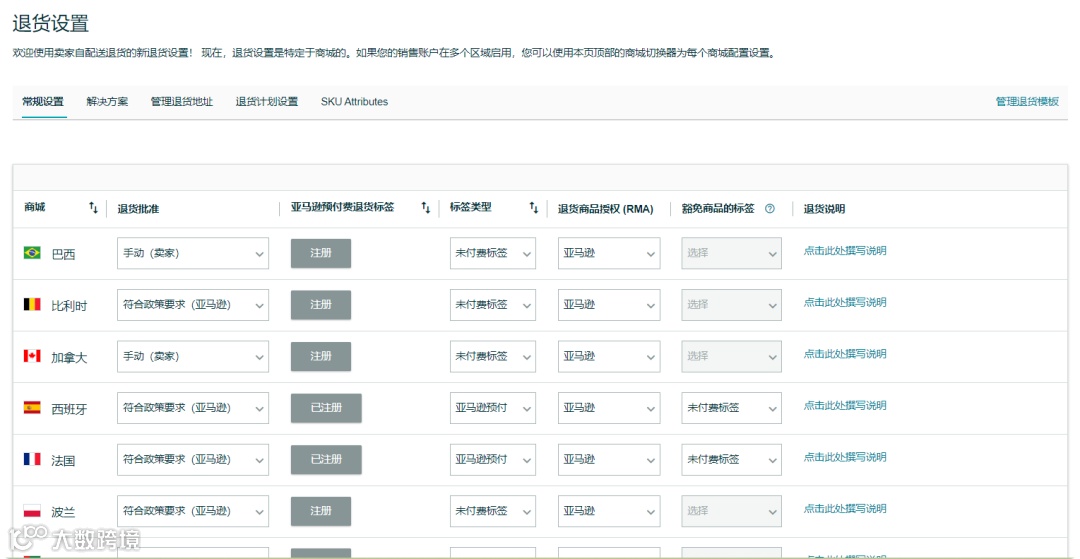Click 注册 button for 加拿大
The width and height of the screenshot is (1080, 559).
pos(321,357)
